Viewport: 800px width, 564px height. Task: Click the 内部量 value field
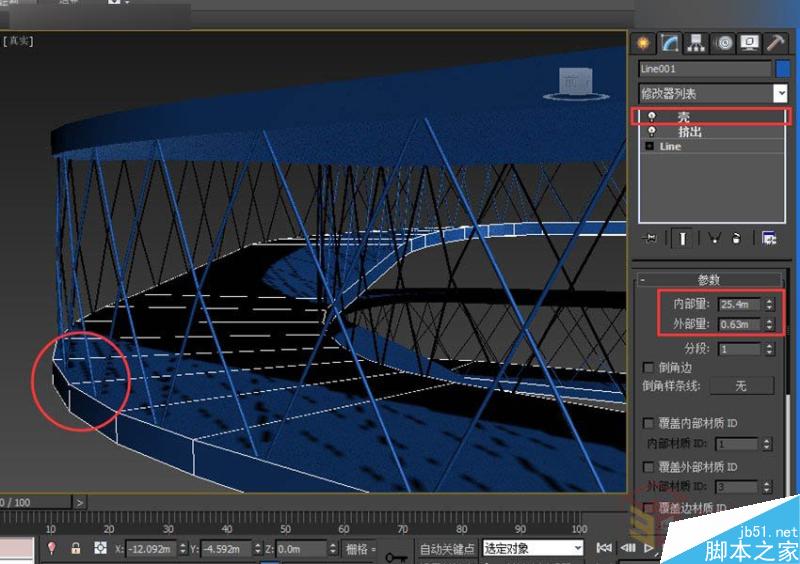click(x=739, y=304)
